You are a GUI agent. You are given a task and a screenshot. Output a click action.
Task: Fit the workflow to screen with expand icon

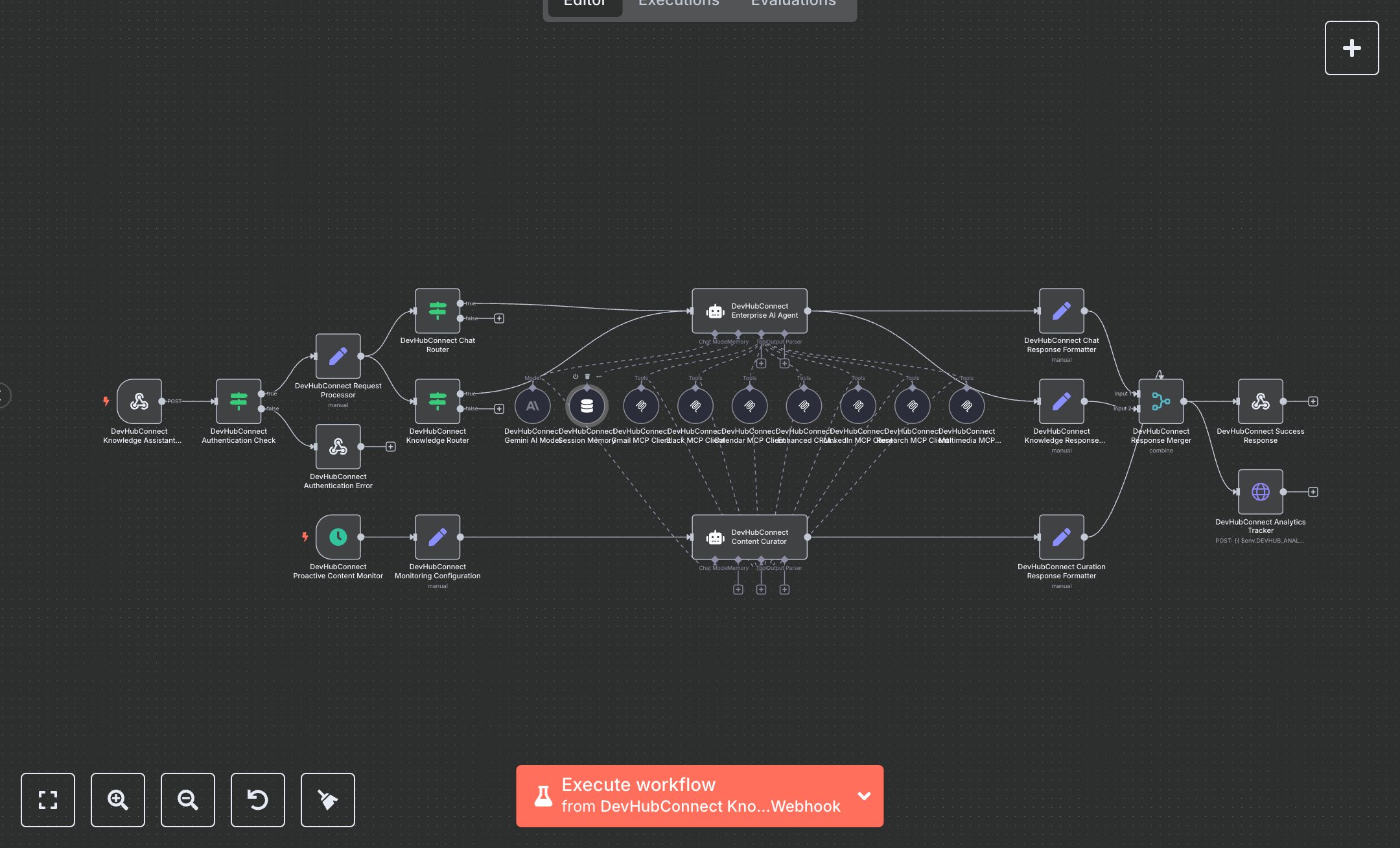[48, 800]
